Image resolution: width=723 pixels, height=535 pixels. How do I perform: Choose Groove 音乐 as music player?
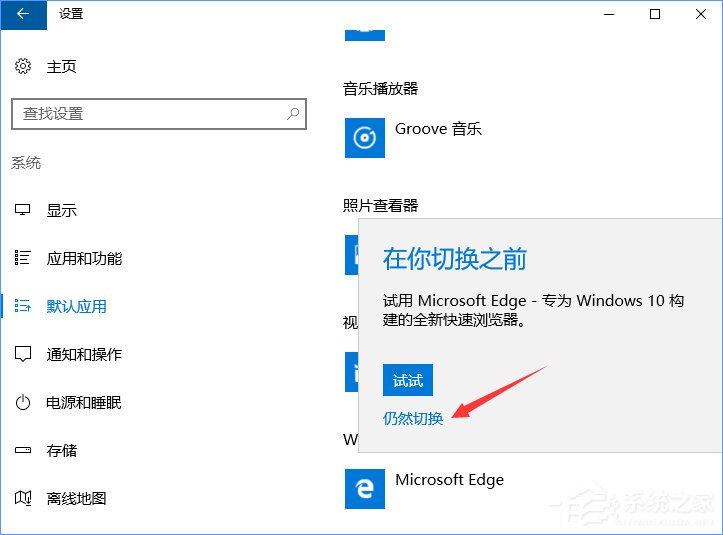[x=438, y=129]
